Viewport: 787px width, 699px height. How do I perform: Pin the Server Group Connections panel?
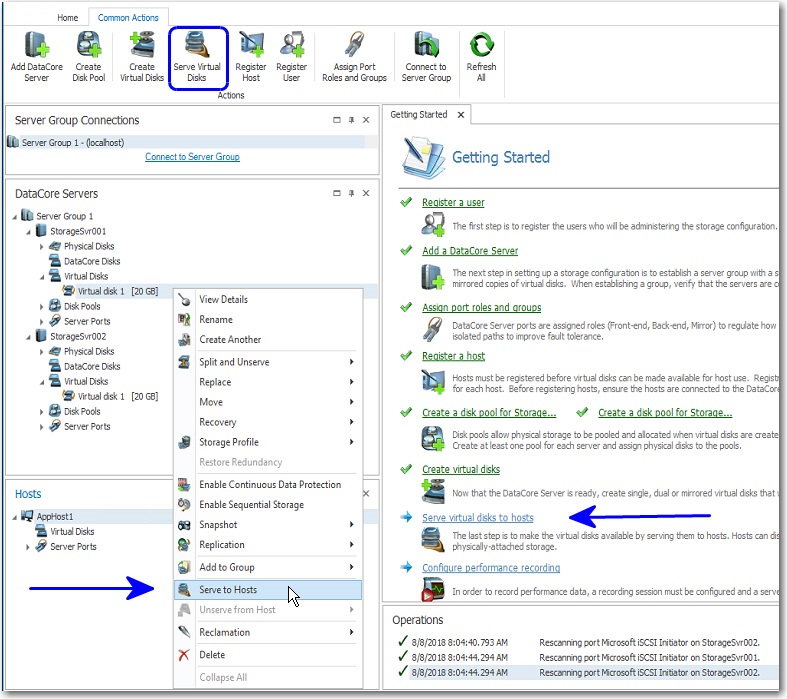(x=351, y=121)
